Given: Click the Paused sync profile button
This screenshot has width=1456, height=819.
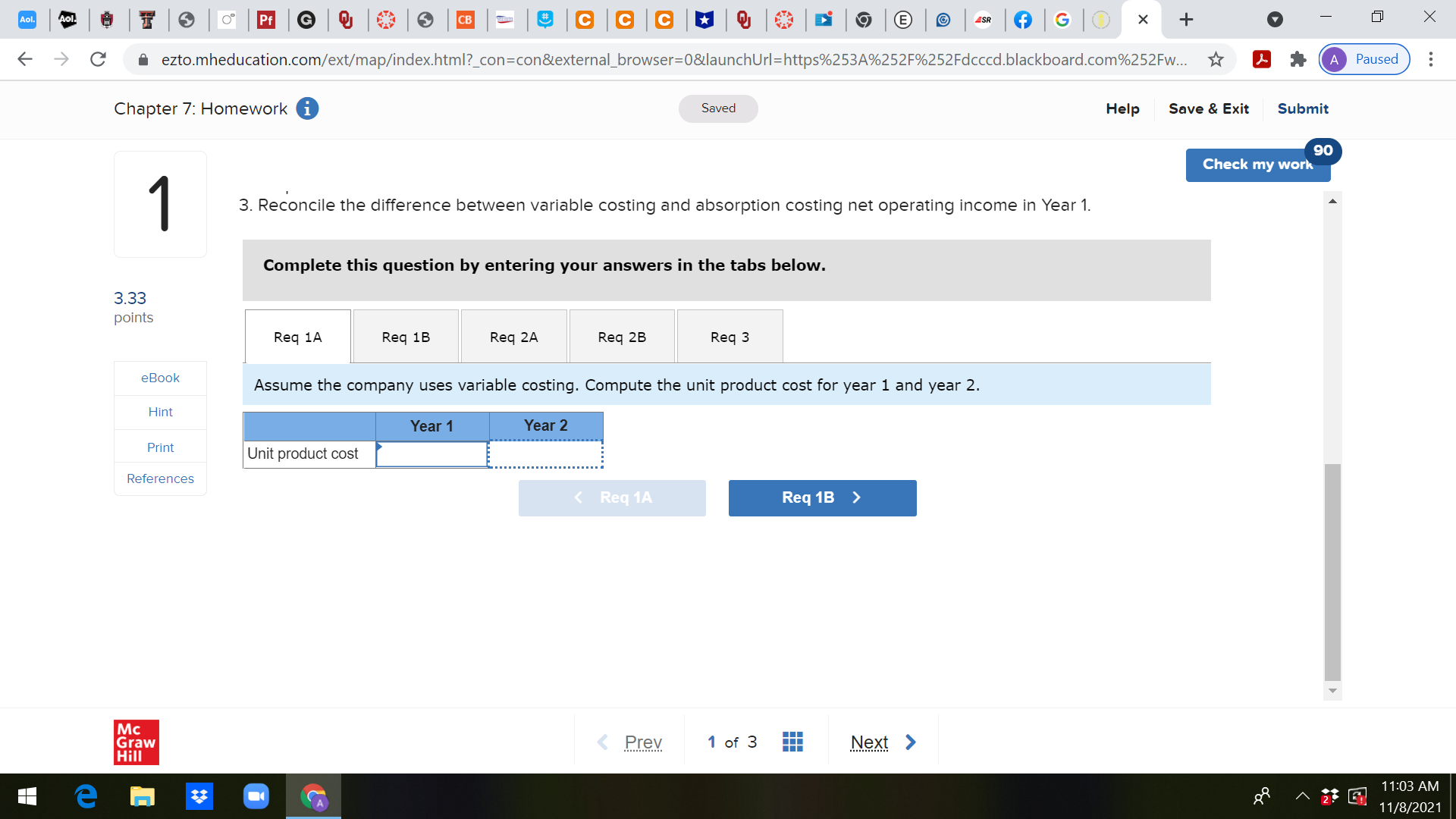Looking at the screenshot, I should click(1363, 59).
